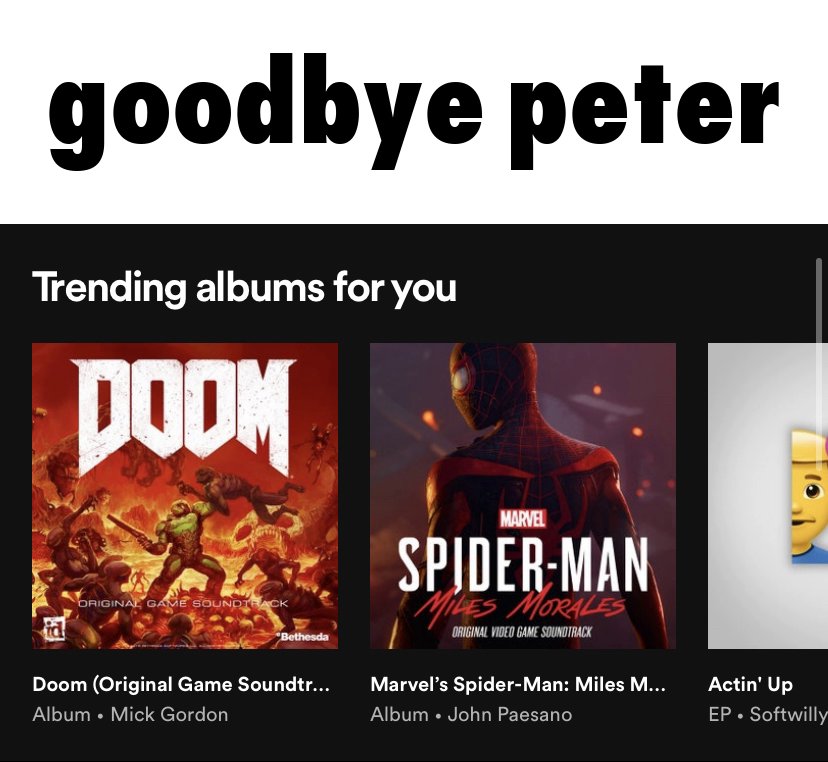The height and width of the screenshot is (762, 828).
Task: Click the Trending albums for you heading
Action: pyautogui.click(x=244, y=288)
